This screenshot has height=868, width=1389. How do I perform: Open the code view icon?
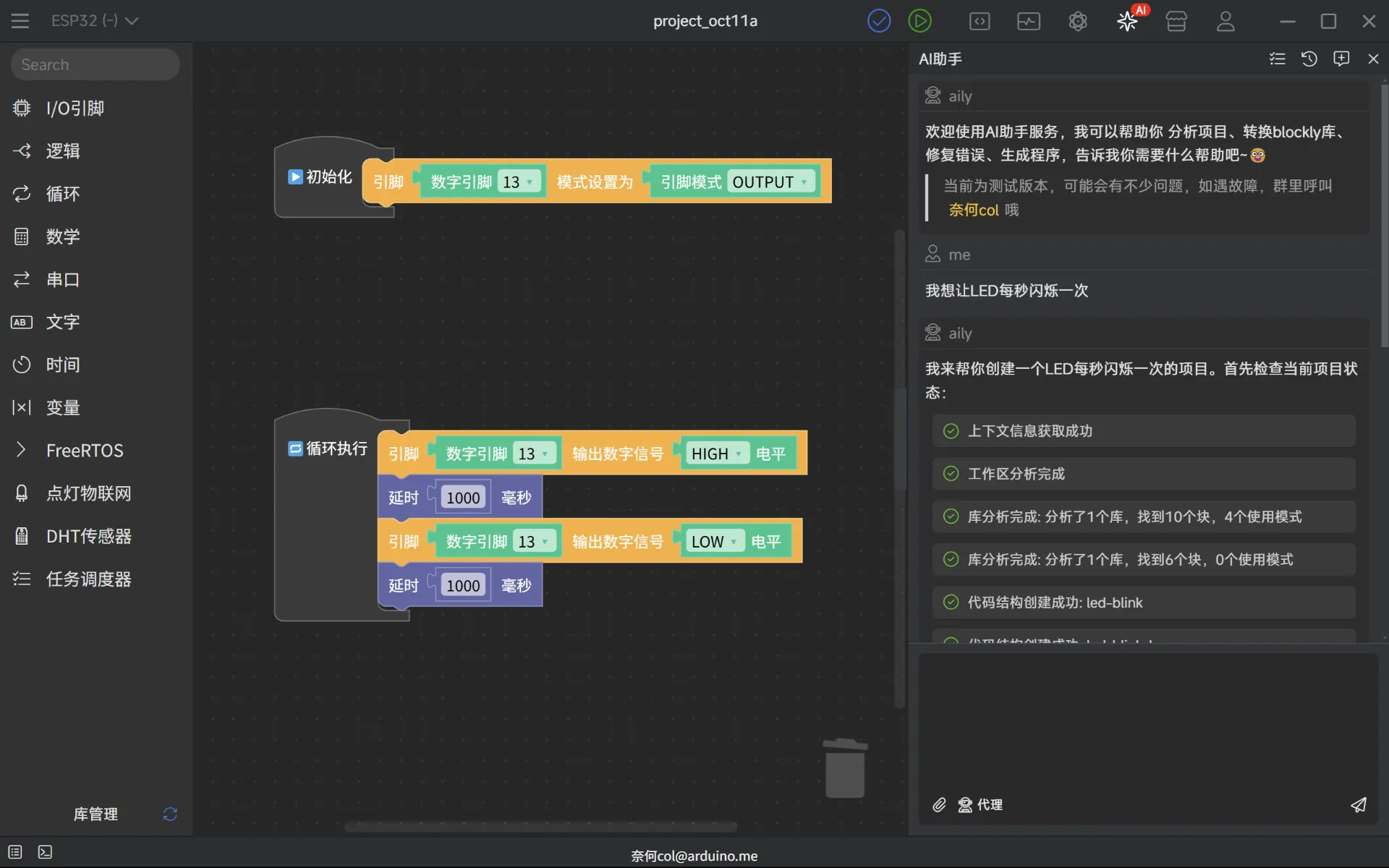click(980, 21)
